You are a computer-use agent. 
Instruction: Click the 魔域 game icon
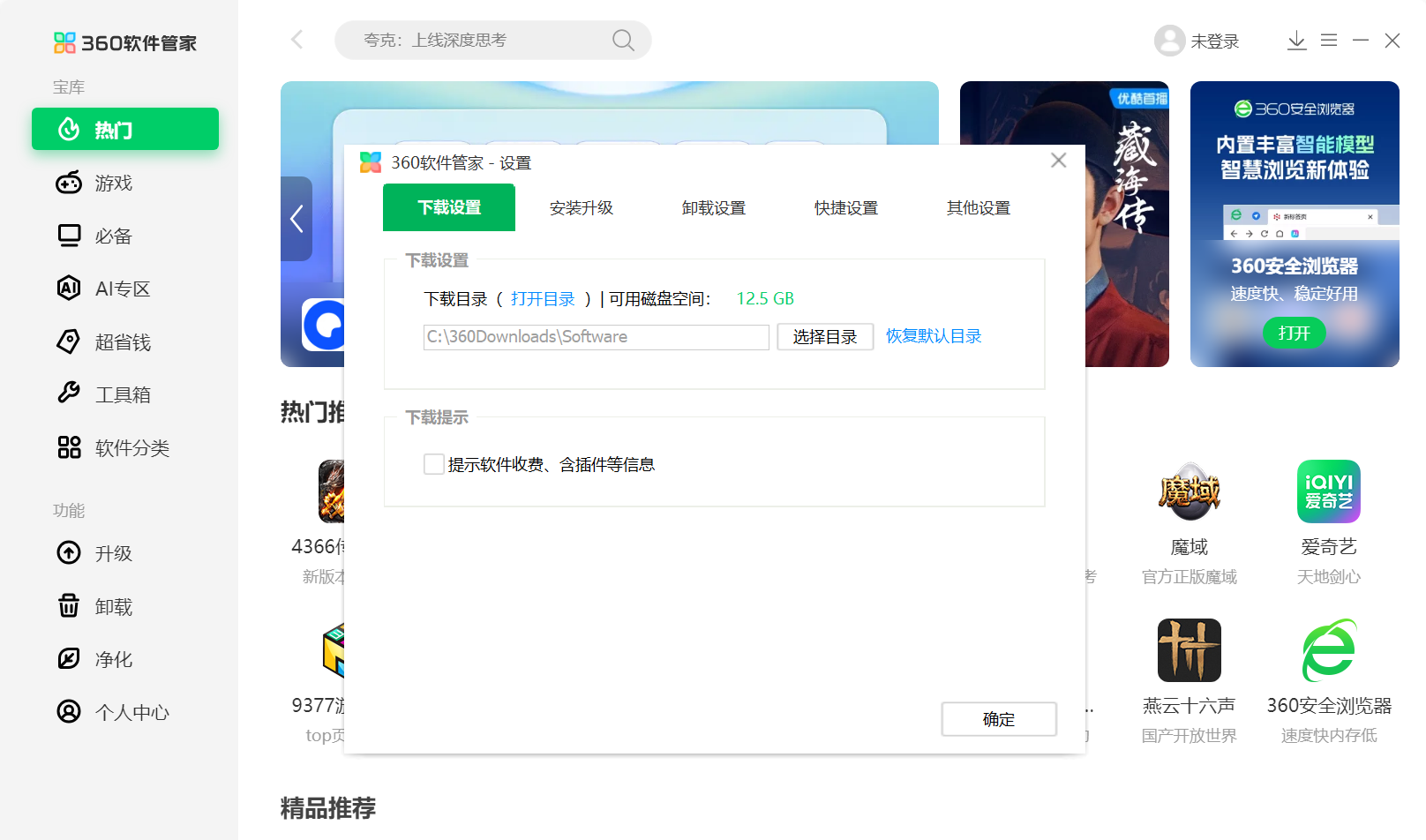1190,491
